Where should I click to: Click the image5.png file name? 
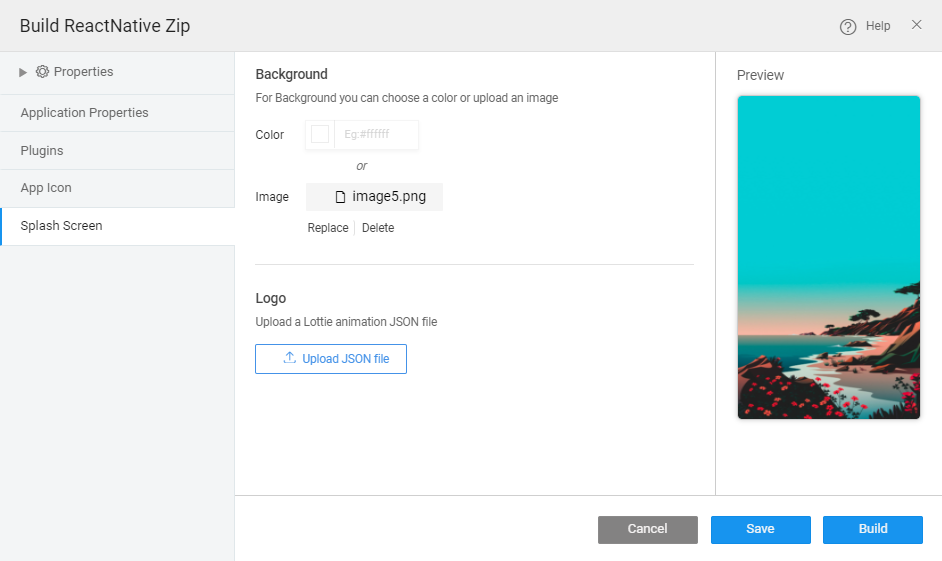point(389,197)
